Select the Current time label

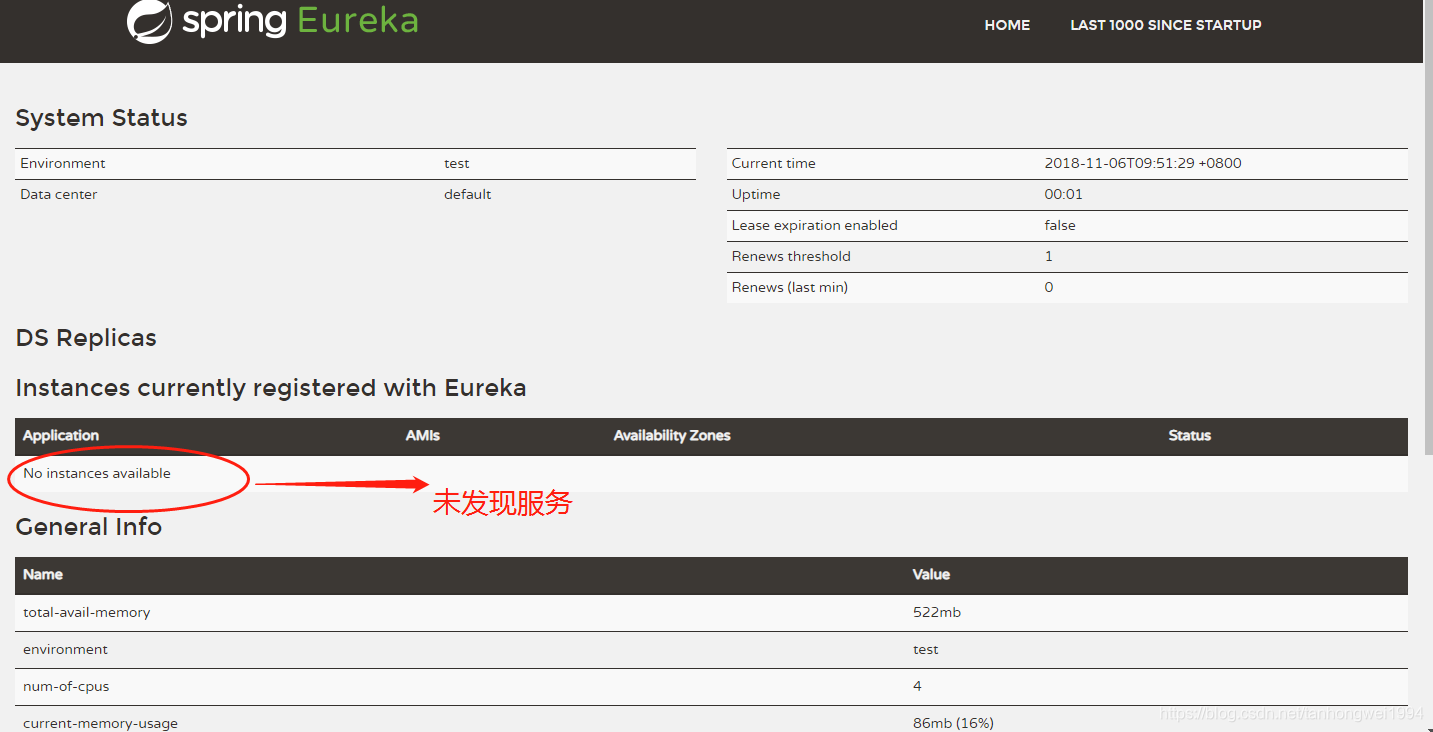tap(774, 163)
